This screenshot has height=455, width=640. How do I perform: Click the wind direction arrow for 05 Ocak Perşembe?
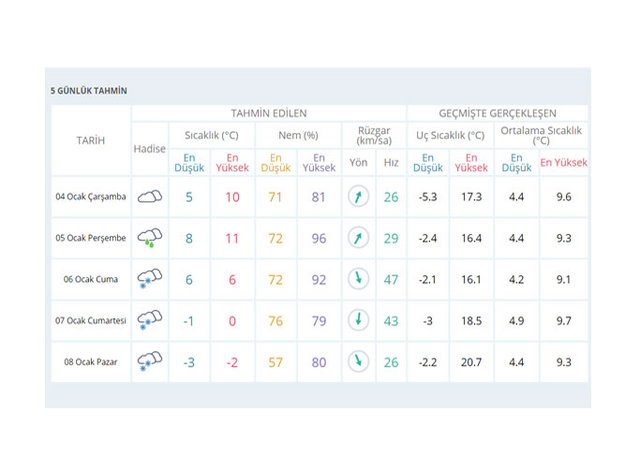pos(358,238)
